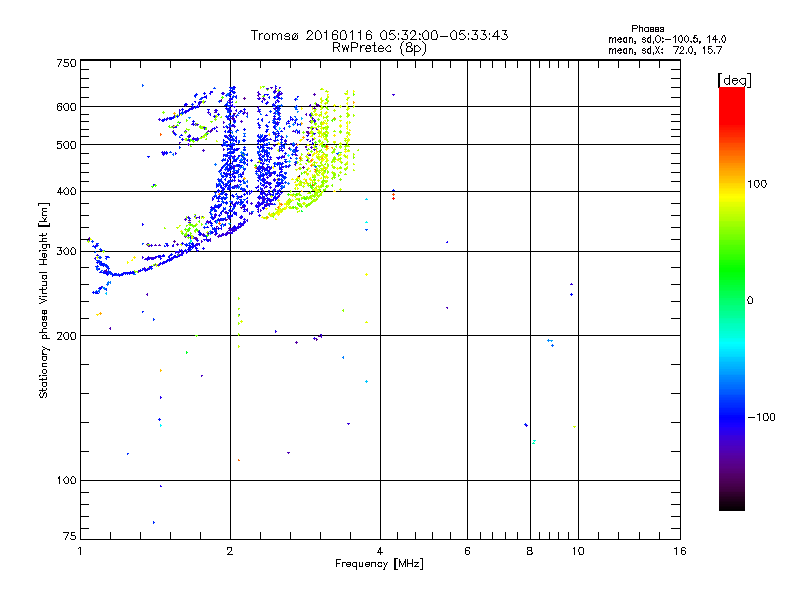
Task: Click the y-axis tick label '400'
Action: tap(66, 192)
